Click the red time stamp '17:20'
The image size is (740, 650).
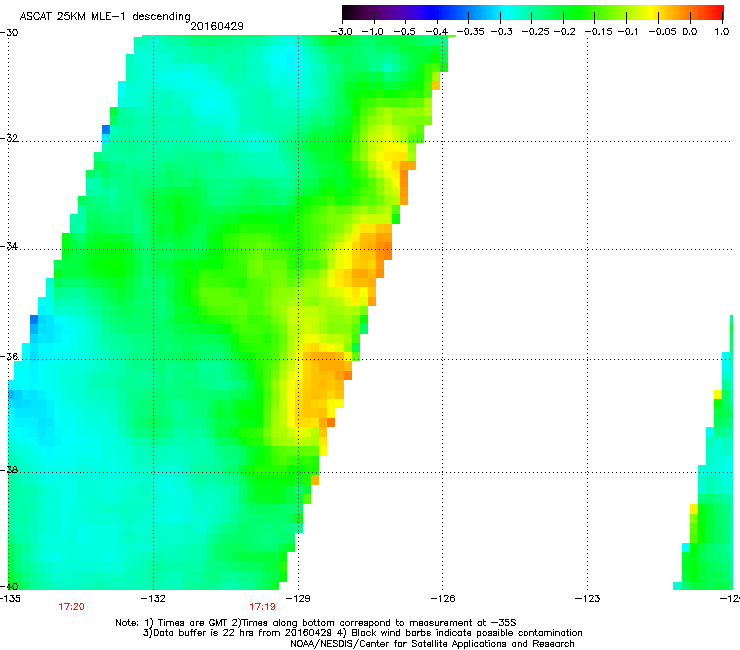71,607
